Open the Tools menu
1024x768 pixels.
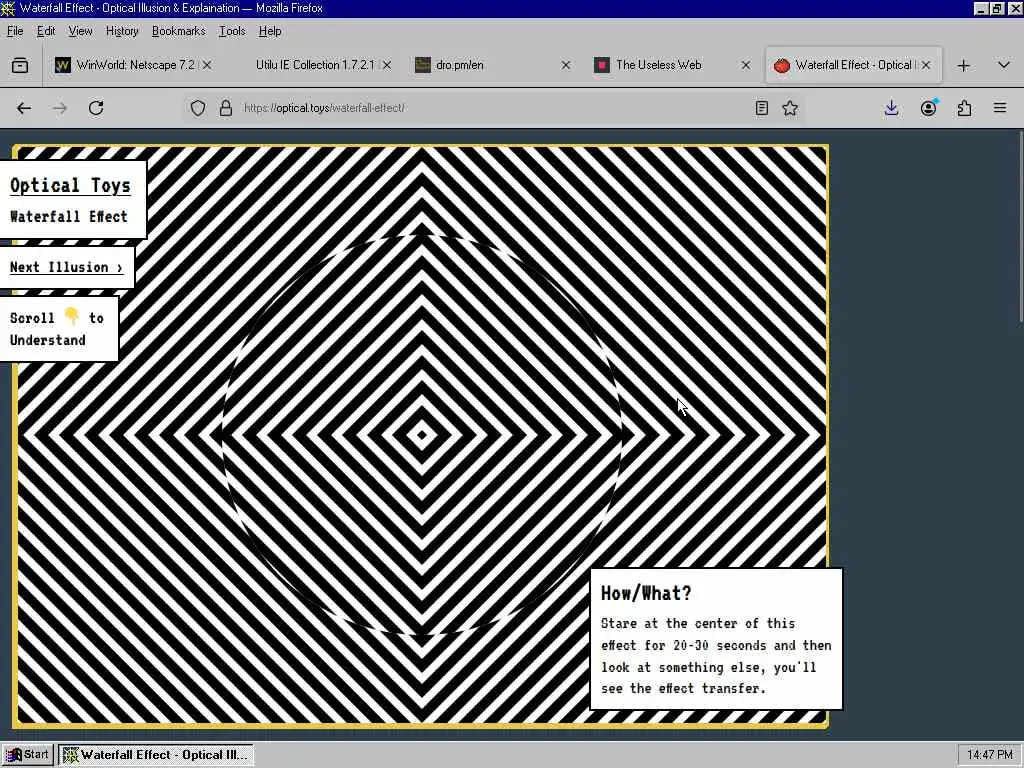(x=232, y=31)
